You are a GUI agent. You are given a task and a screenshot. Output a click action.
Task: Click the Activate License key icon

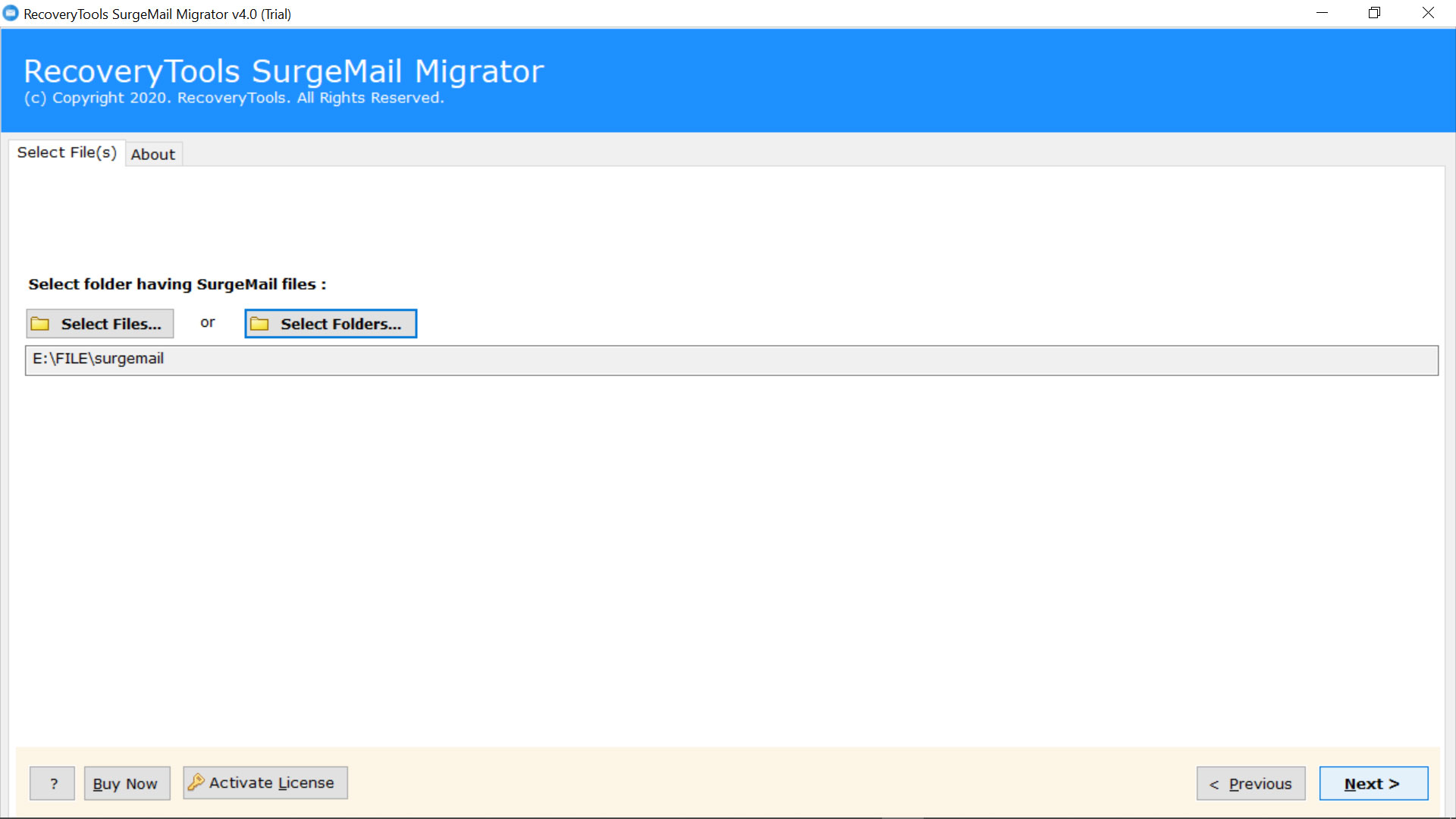197,783
